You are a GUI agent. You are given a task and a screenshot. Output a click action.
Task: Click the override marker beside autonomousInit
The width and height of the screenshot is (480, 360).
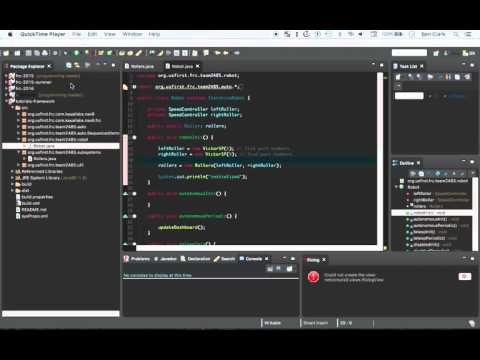tap(126, 194)
